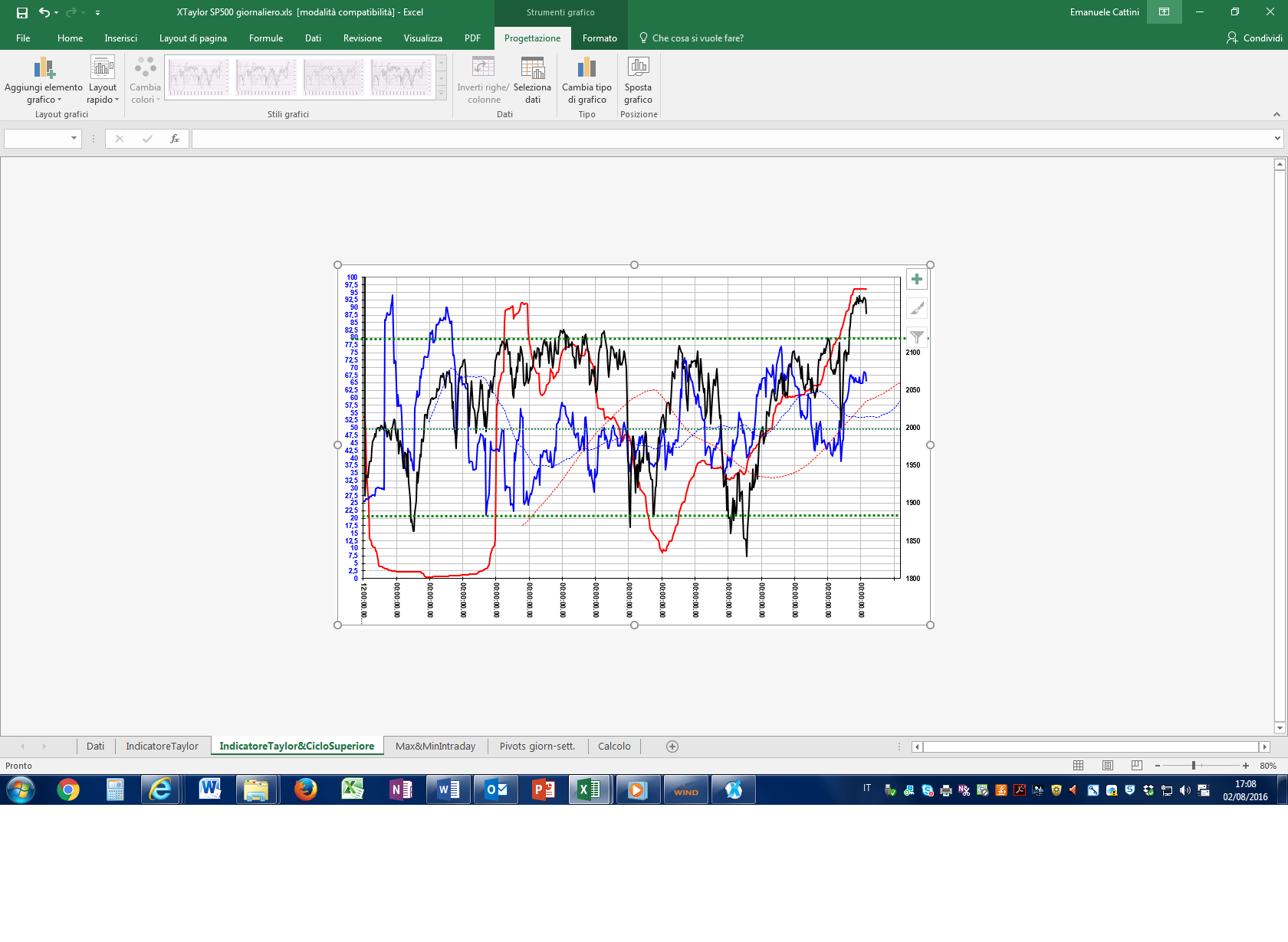Click Seleziona dati icon
This screenshot has height=942, width=1288.
(532, 80)
